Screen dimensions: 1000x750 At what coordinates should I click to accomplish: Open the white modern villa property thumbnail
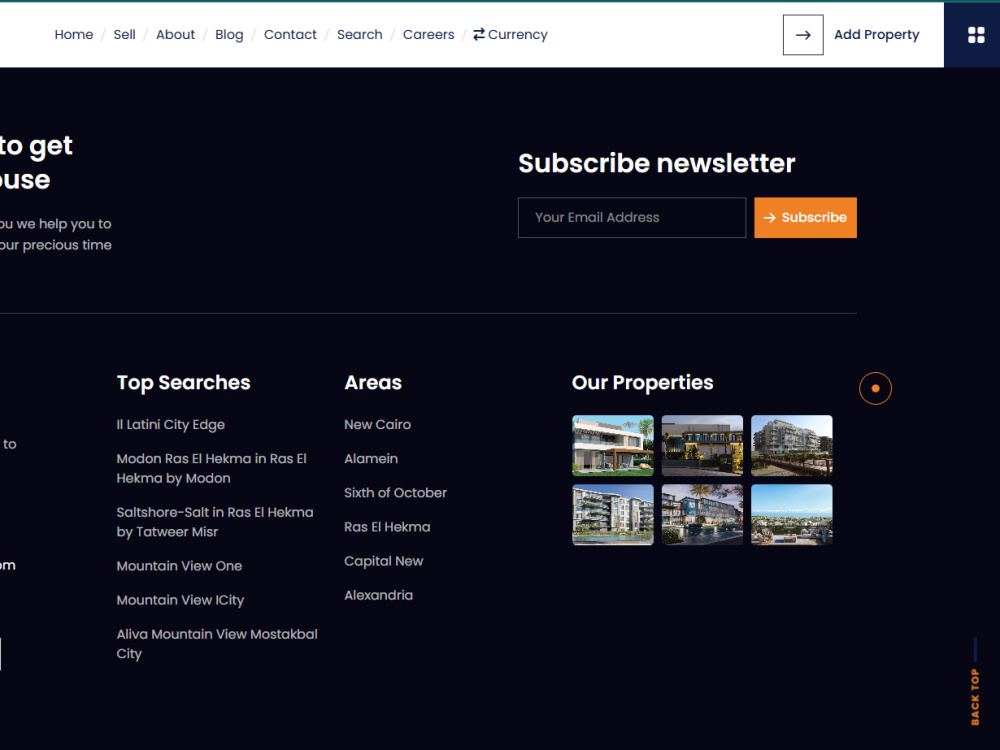613,446
